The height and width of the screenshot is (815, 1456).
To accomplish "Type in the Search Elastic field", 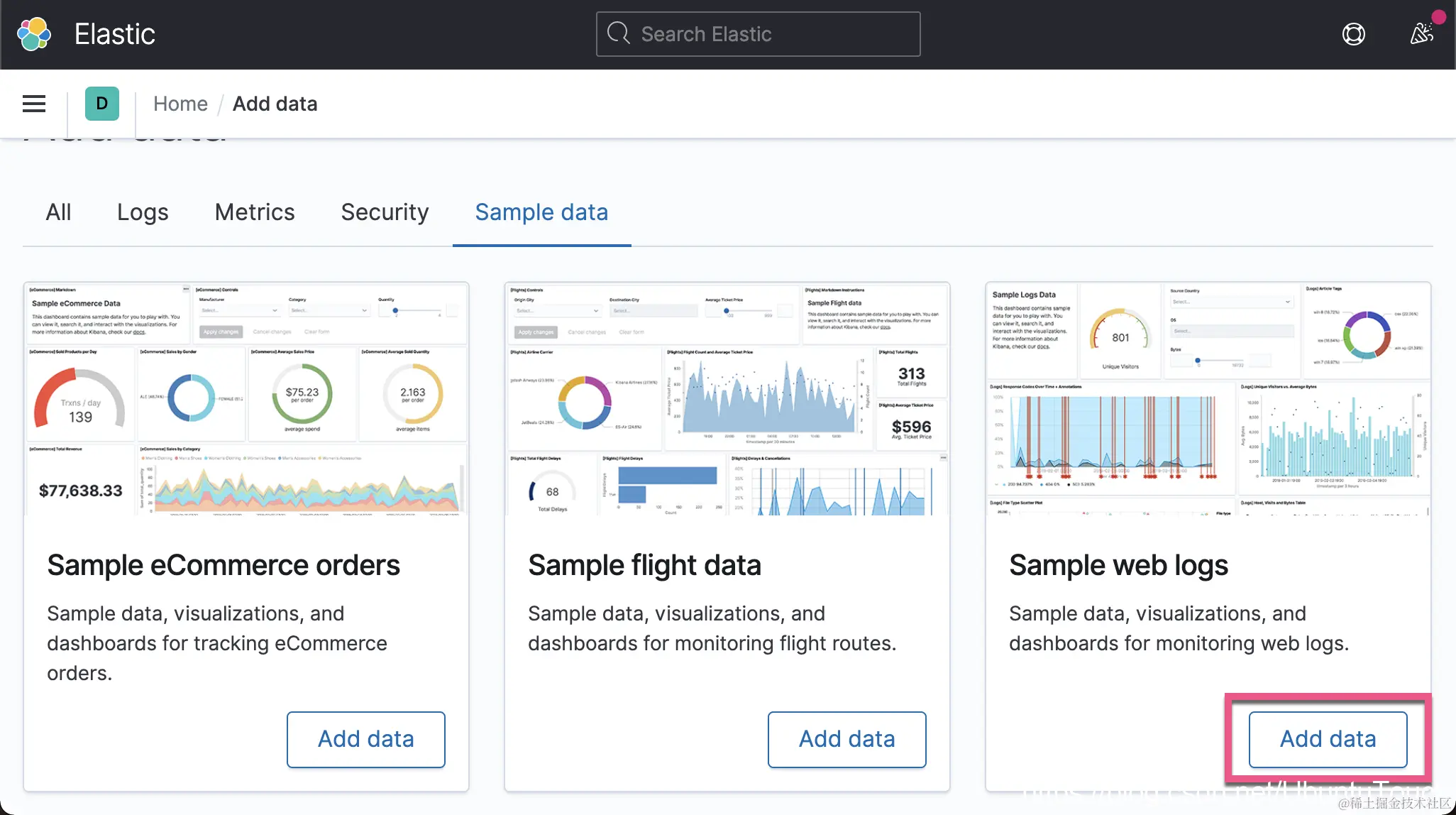I will tap(773, 34).
